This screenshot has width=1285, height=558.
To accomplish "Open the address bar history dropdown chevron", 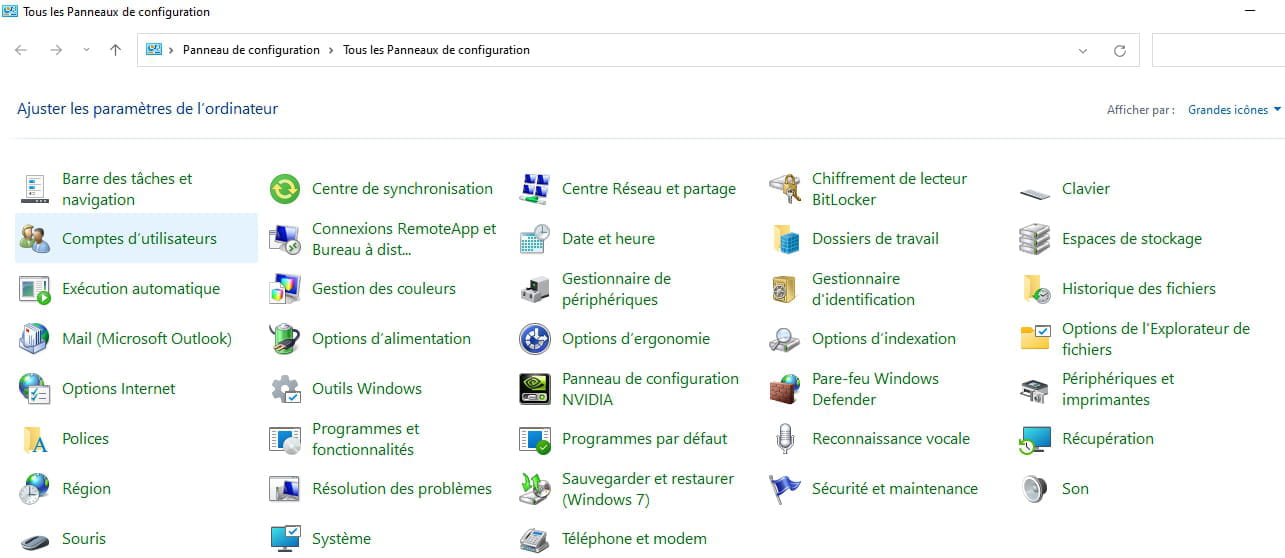I will click(x=1083, y=50).
